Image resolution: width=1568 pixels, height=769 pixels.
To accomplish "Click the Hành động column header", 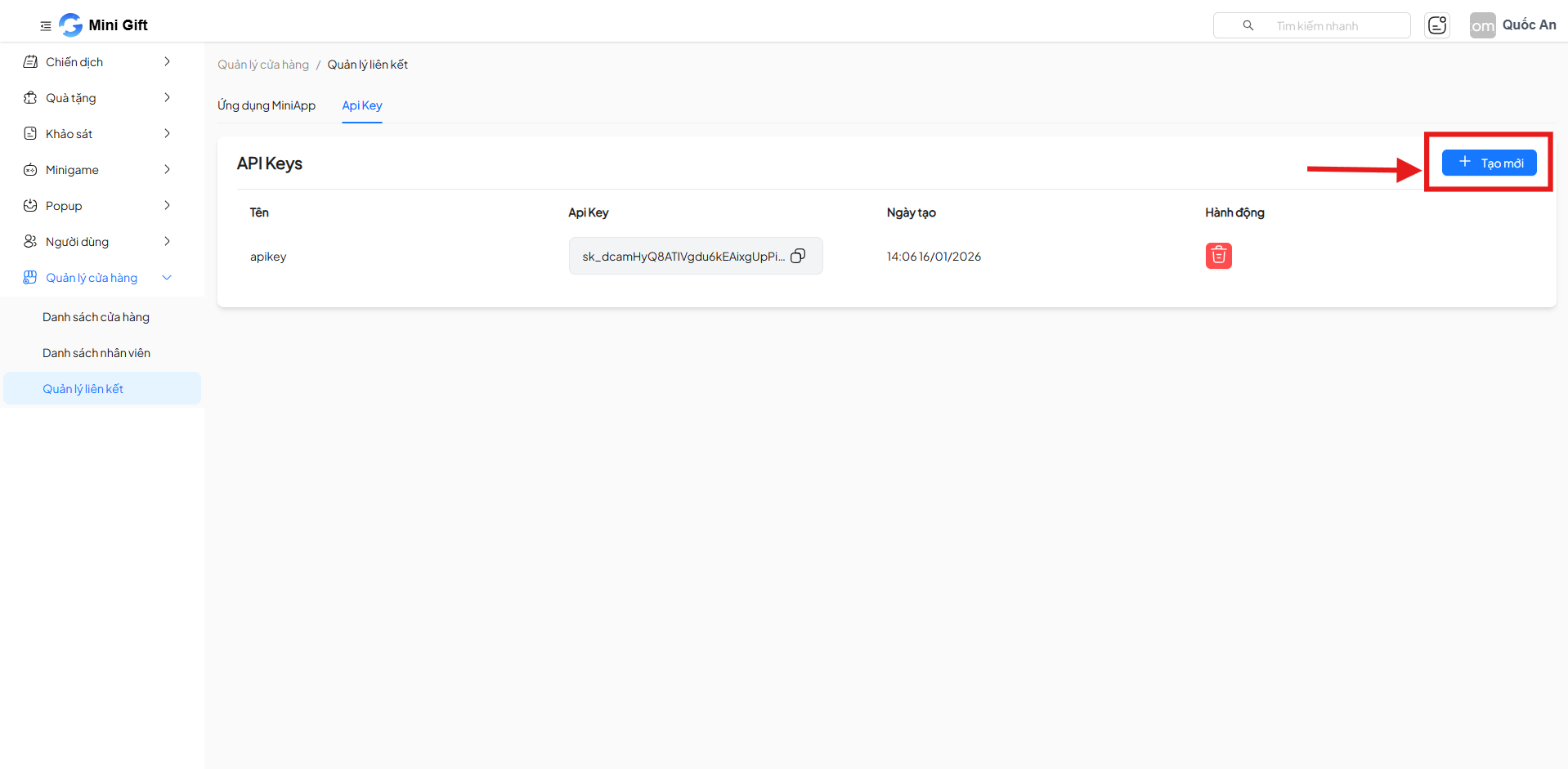I will [x=1234, y=212].
